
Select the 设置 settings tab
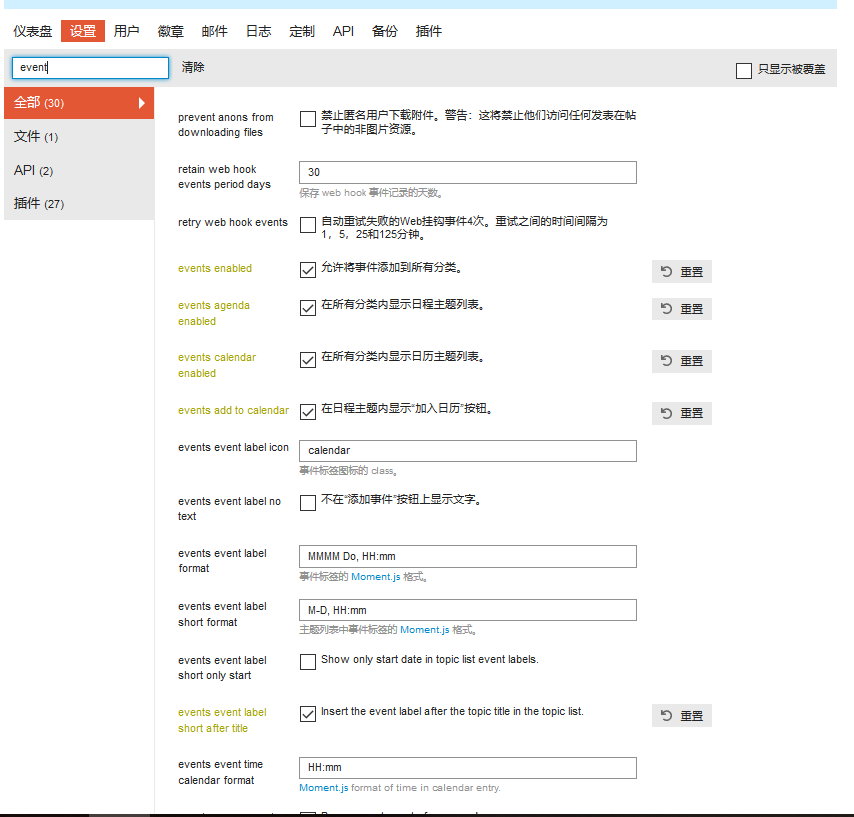[83, 31]
